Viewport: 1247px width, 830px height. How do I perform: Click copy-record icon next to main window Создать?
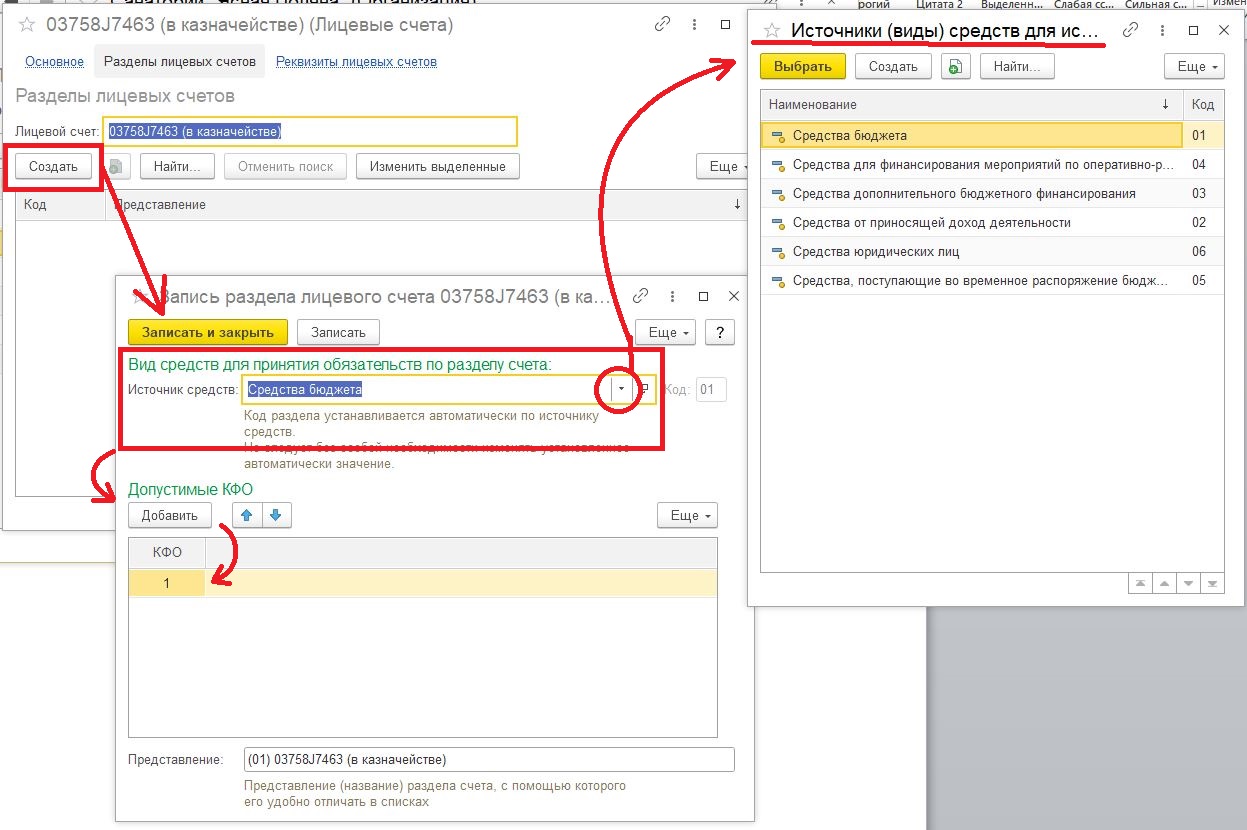[x=116, y=166]
